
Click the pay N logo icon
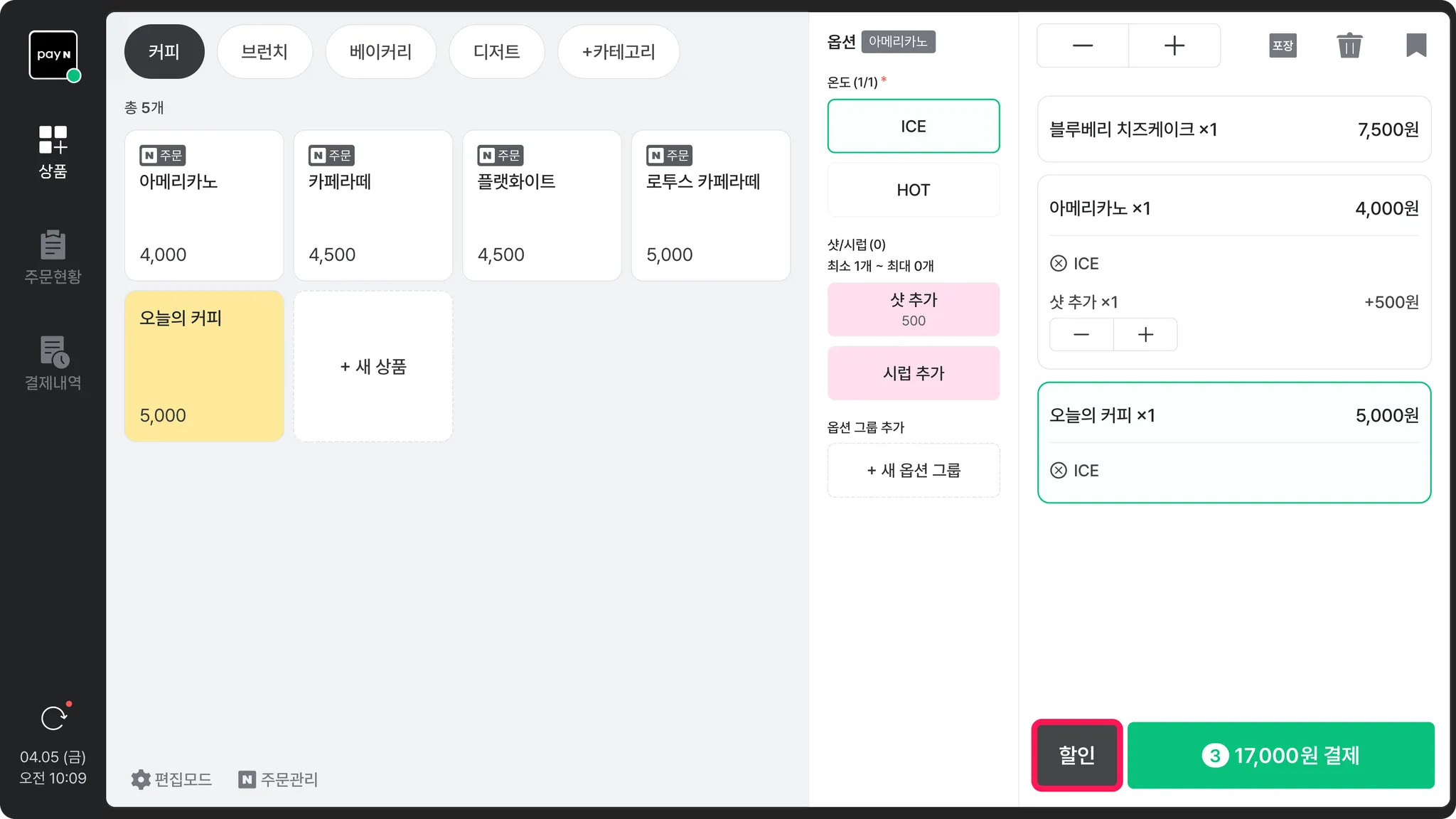point(53,55)
